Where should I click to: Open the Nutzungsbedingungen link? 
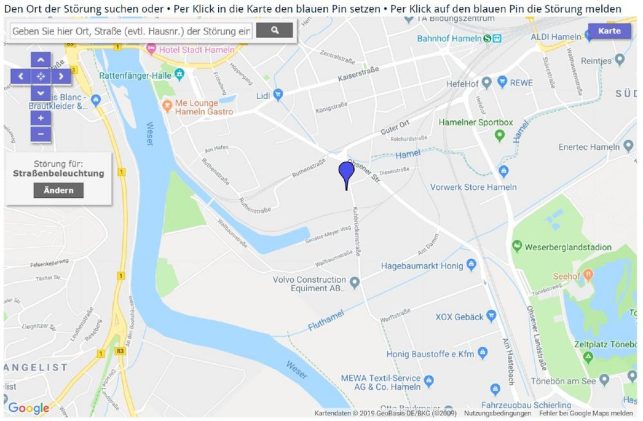click(497, 414)
